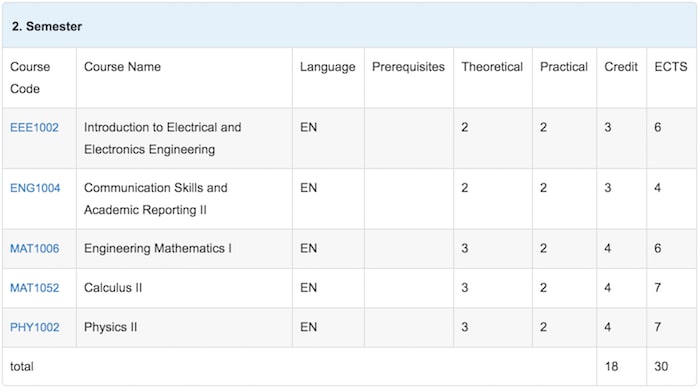Select the ECTS column header
Image resolution: width=700 pixels, height=389 pixels.
[x=671, y=67]
